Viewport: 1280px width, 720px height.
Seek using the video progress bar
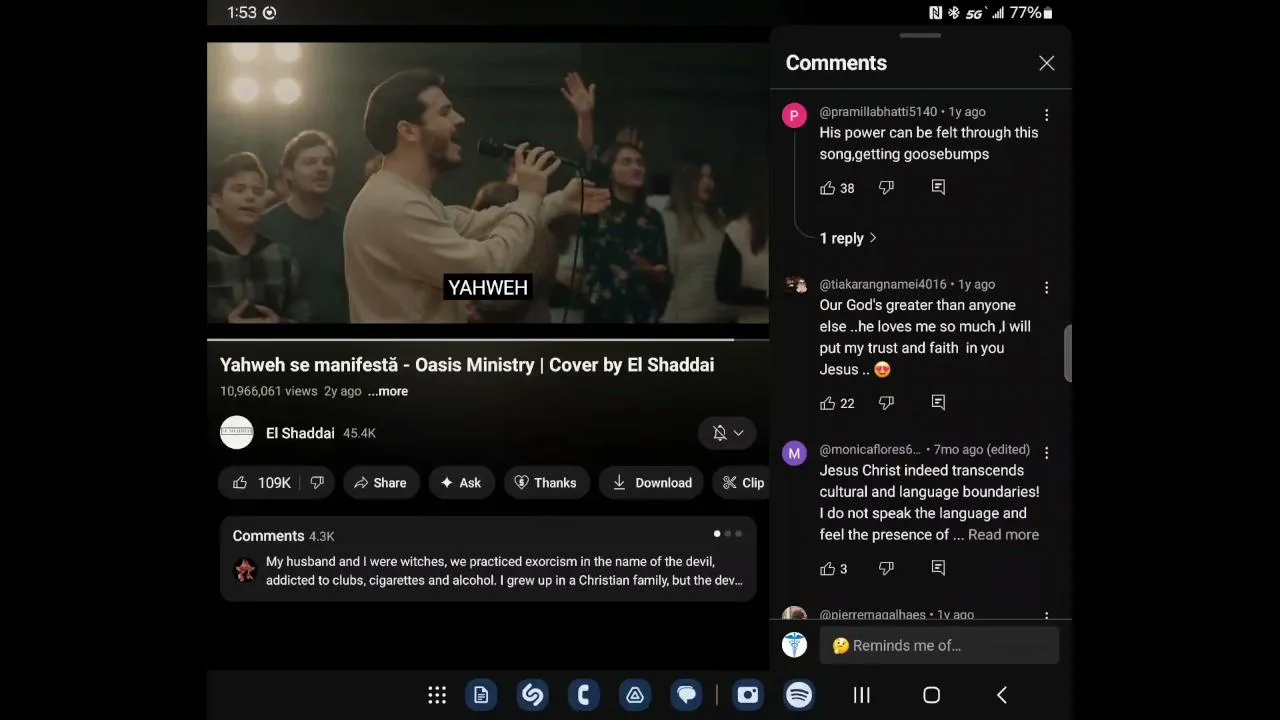(x=488, y=340)
